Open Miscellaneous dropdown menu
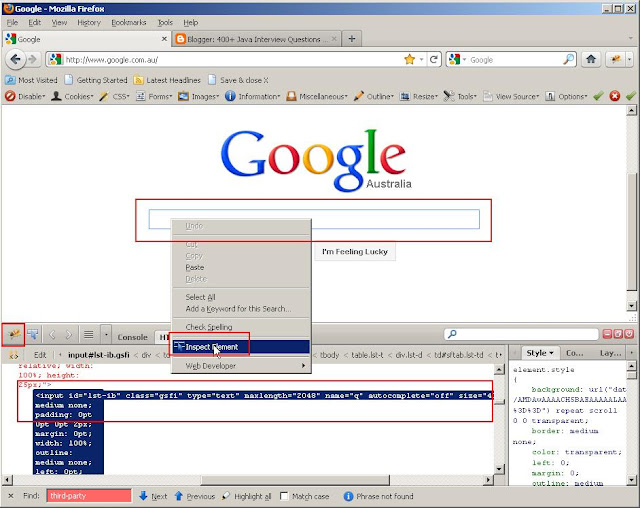 point(317,96)
